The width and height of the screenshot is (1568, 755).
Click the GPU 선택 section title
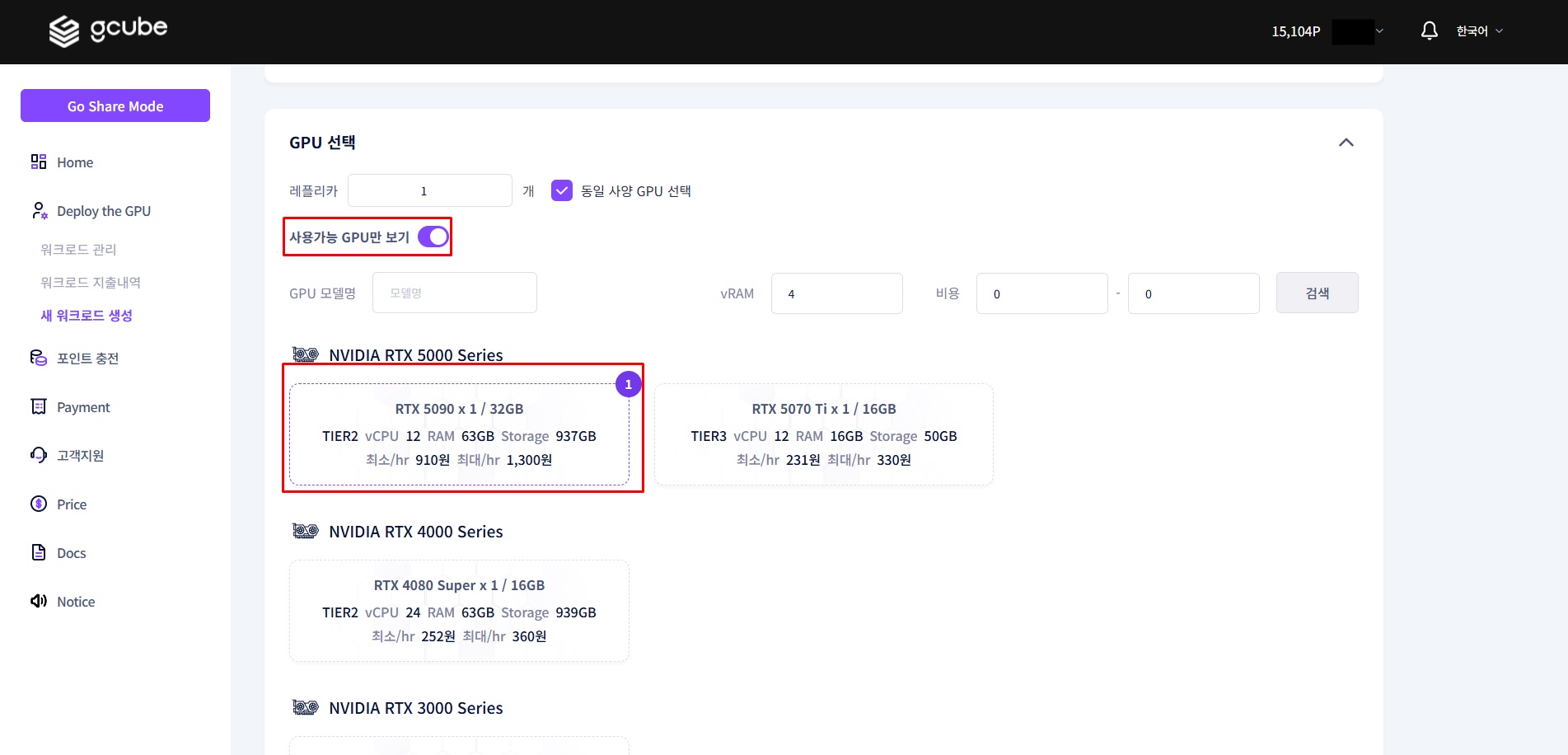click(322, 143)
